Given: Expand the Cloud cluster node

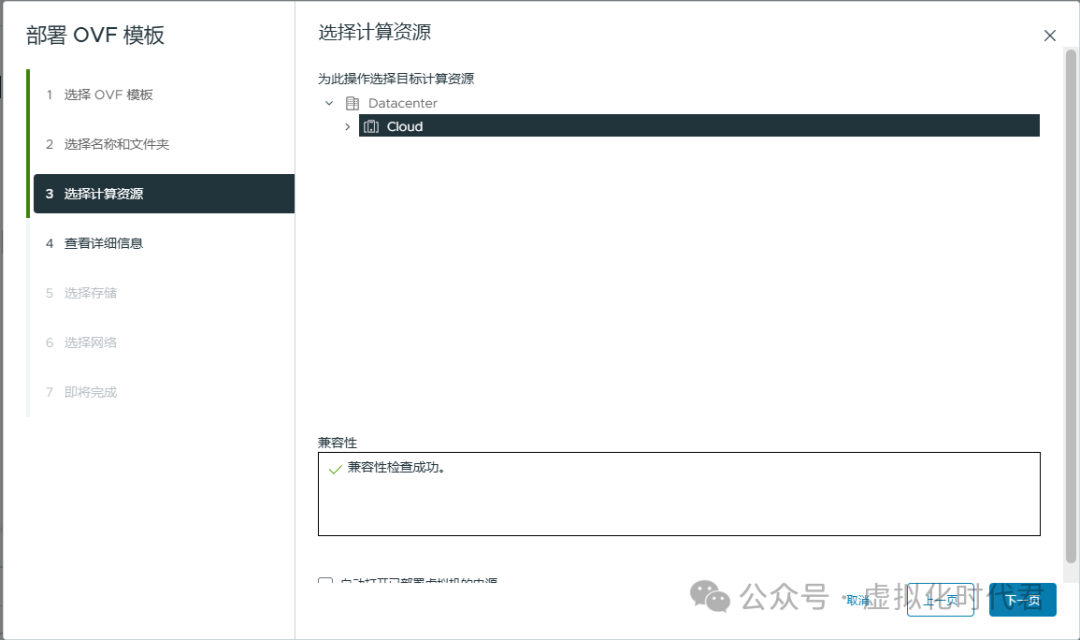Looking at the screenshot, I should [x=347, y=126].
